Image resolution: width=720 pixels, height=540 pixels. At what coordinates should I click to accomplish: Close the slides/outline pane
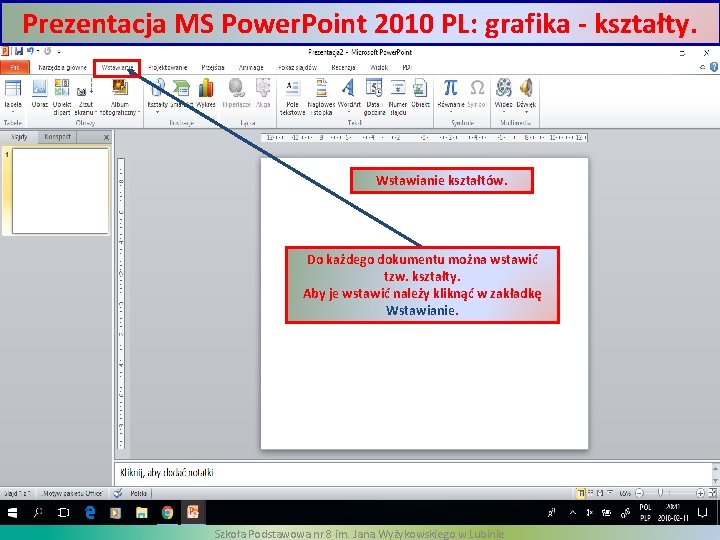(107, 137)
